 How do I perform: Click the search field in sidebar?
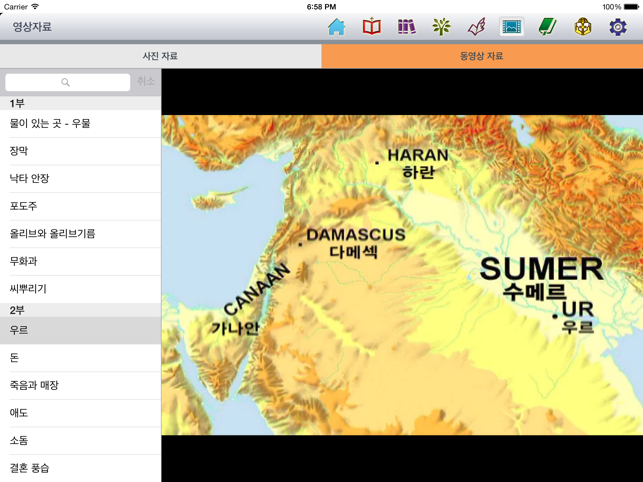[x=67, y=82]
